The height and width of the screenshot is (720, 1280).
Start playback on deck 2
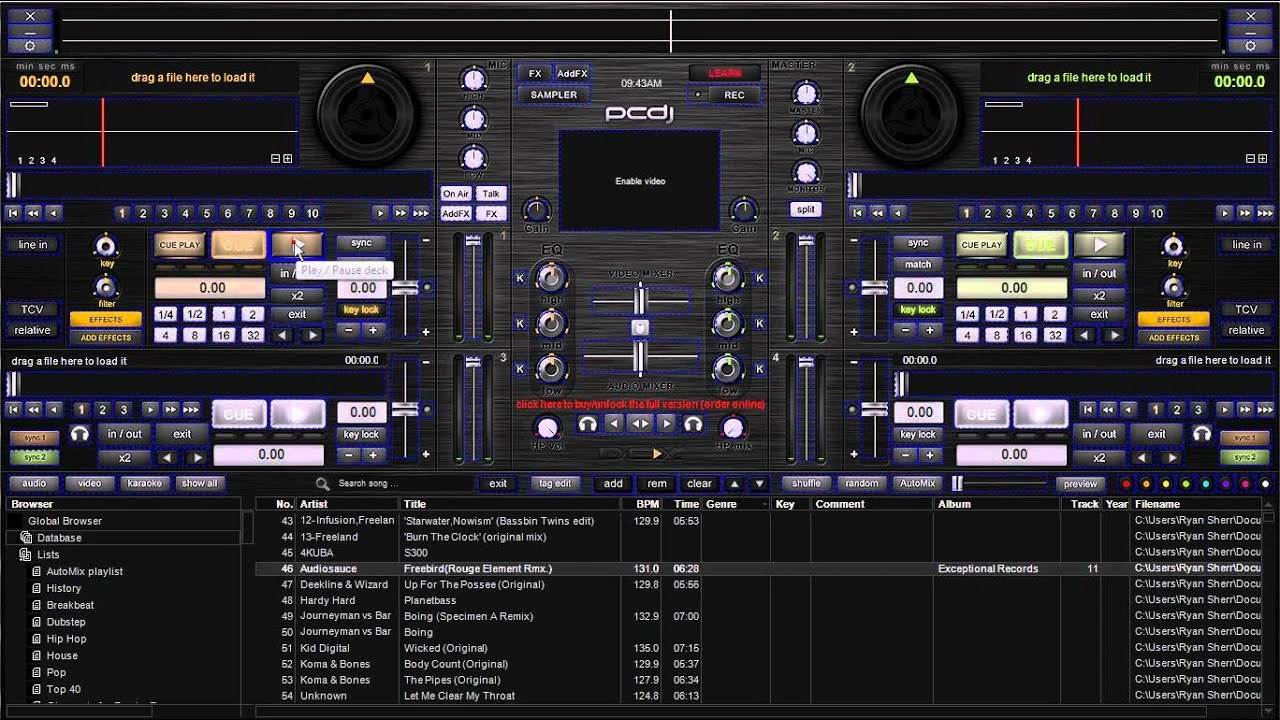[x=1100, y=244]
